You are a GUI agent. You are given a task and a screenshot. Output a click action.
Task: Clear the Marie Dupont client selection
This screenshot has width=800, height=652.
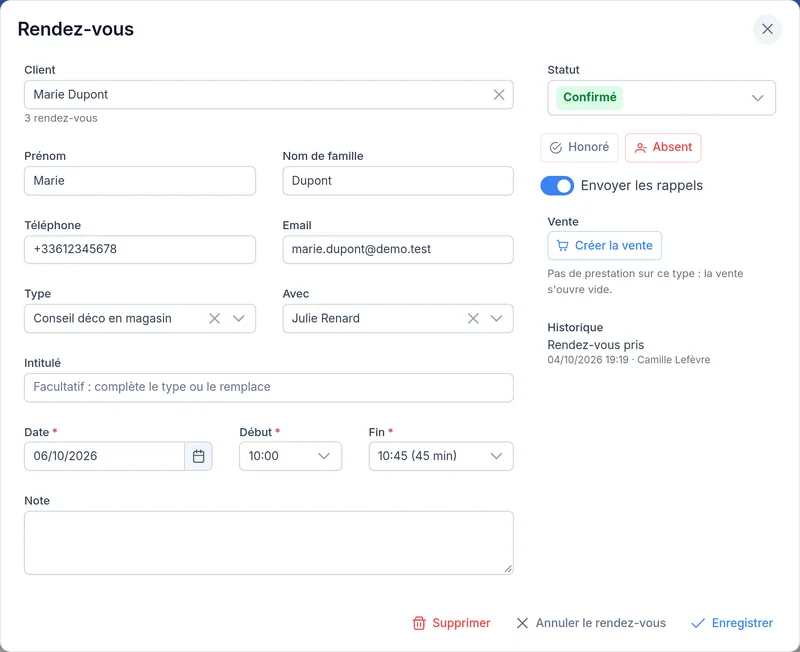pyautogui.click(x=498, y=94)
